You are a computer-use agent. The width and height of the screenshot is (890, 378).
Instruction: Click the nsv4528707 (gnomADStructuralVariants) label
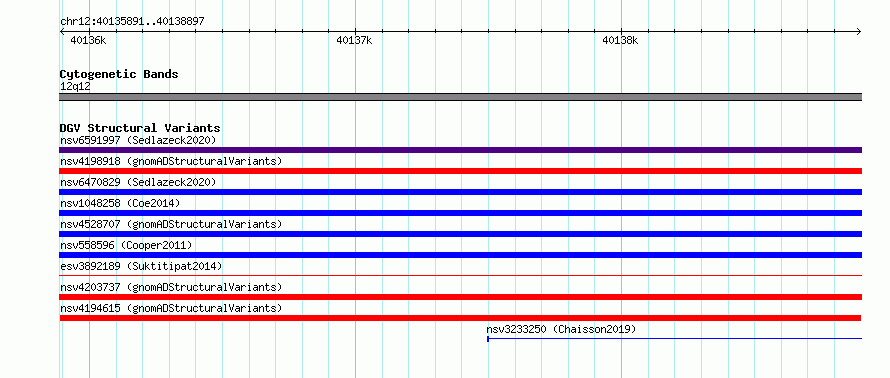pos(171,224)
